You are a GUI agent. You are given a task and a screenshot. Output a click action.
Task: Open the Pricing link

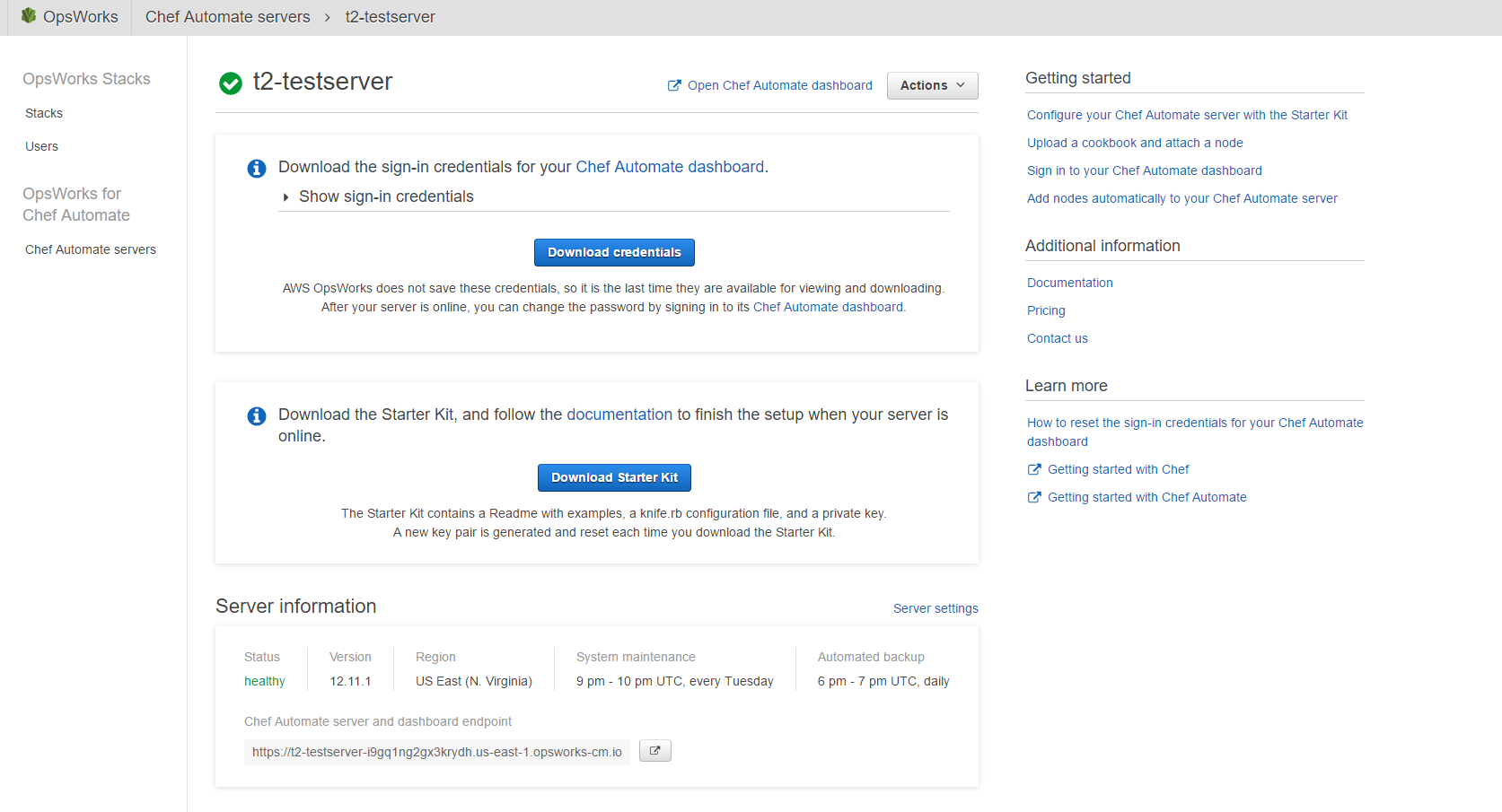(1046, 310)
